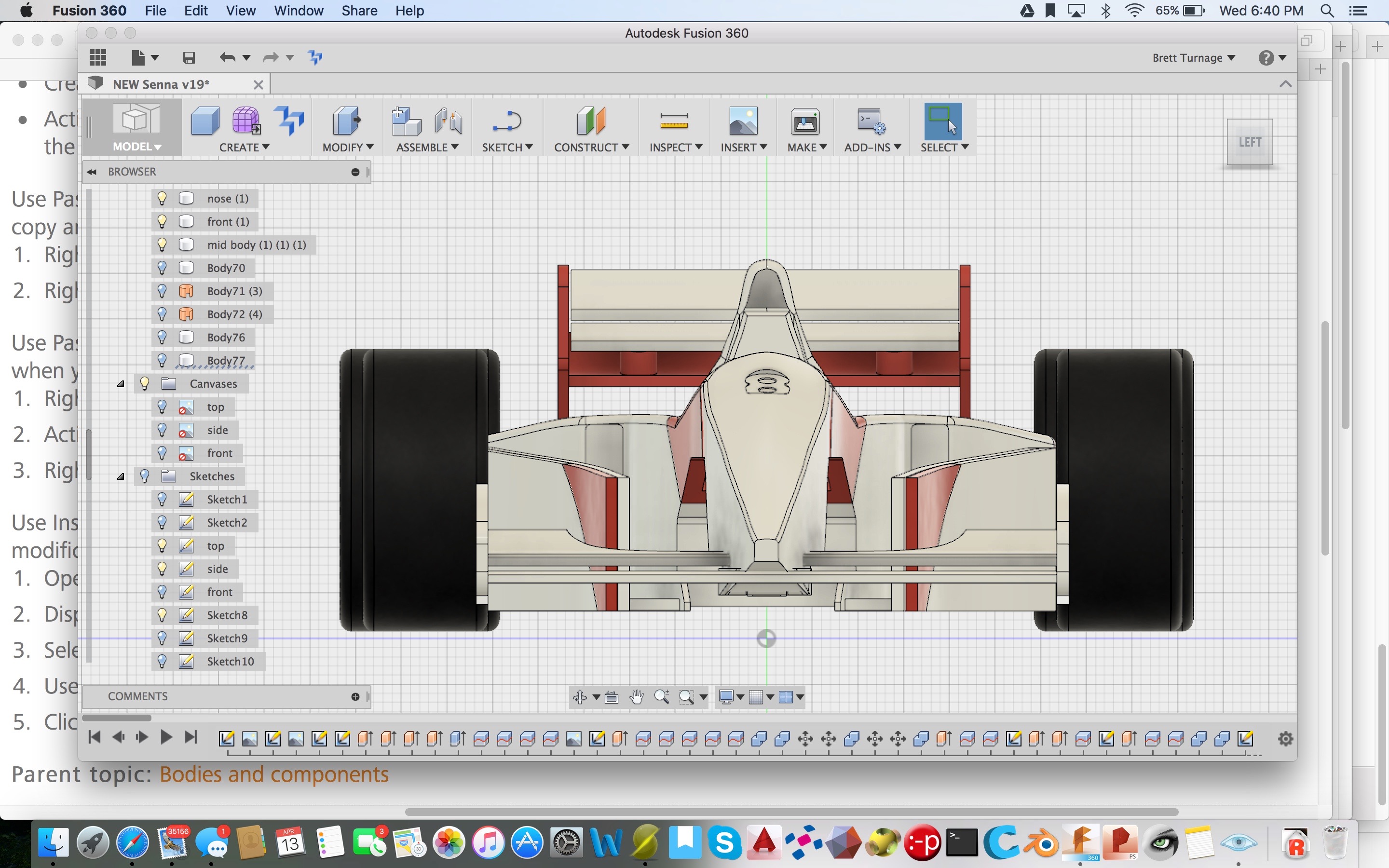This screenshot has width=1389, height=868.
Task: Open the CREATE dropdown menu
Action: [x=245, y=148]
